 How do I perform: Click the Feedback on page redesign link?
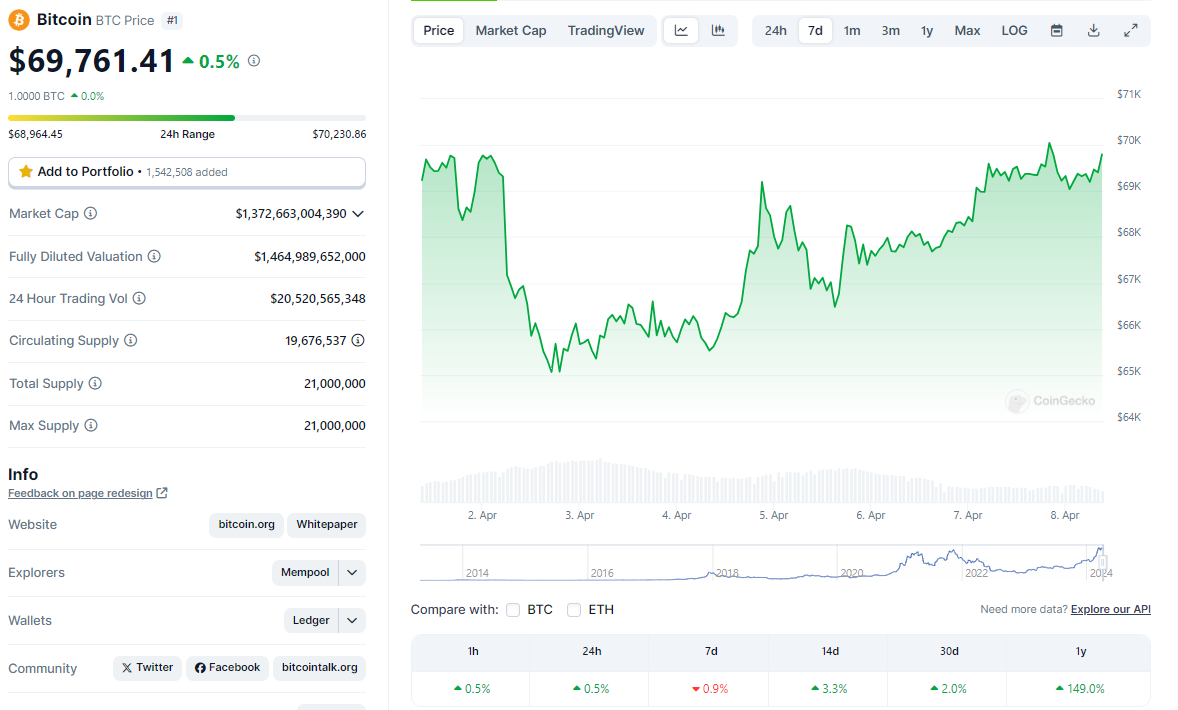click(x=80, y=494)
